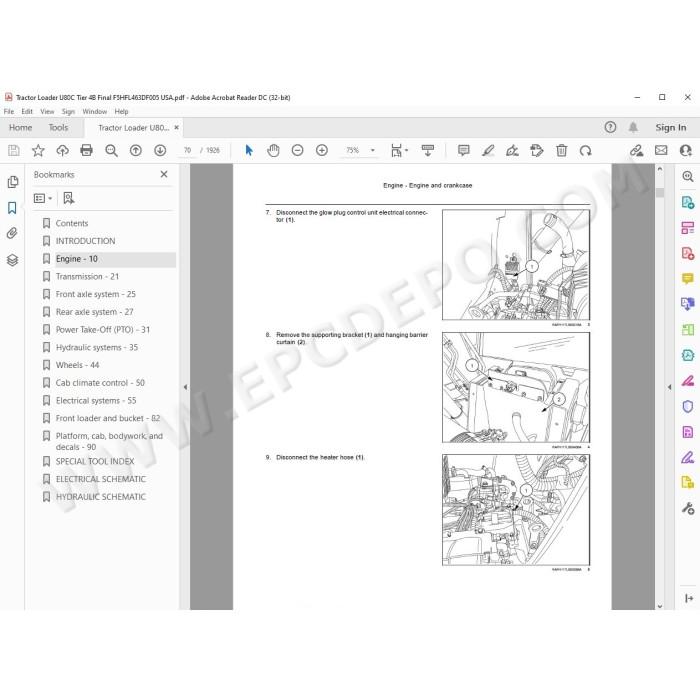Close the Tractor Loader U80 document tab

pyautogui.click(x=176, y=128)
